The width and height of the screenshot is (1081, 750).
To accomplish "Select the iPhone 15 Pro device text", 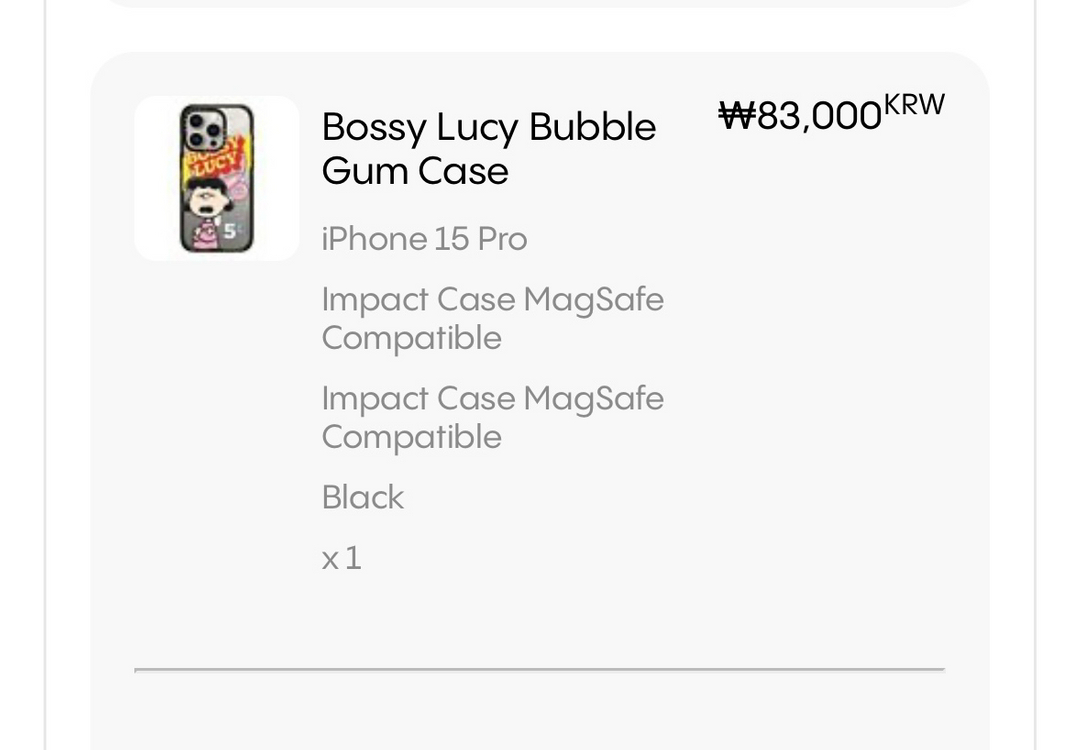I will pos(424,239).
